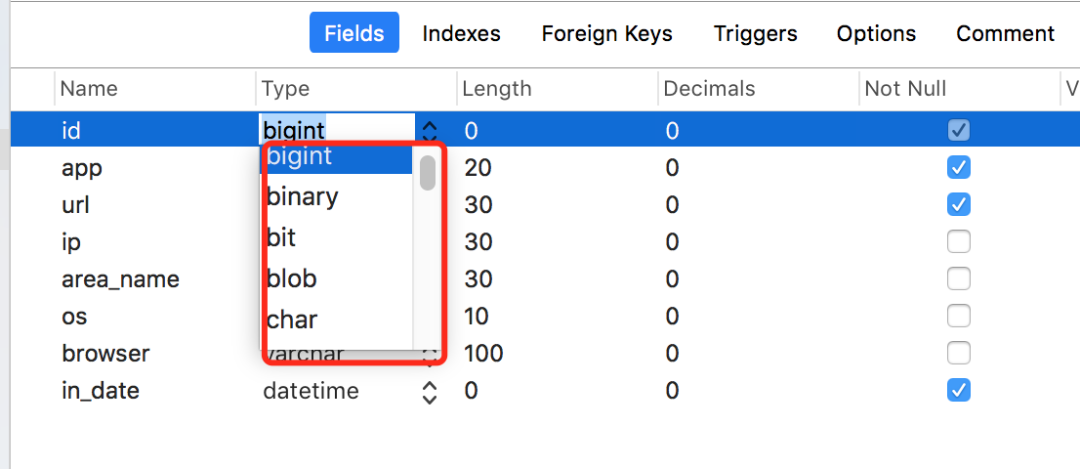Select bit in the type list
The image size is (1080, 469).
coord(282,238)
